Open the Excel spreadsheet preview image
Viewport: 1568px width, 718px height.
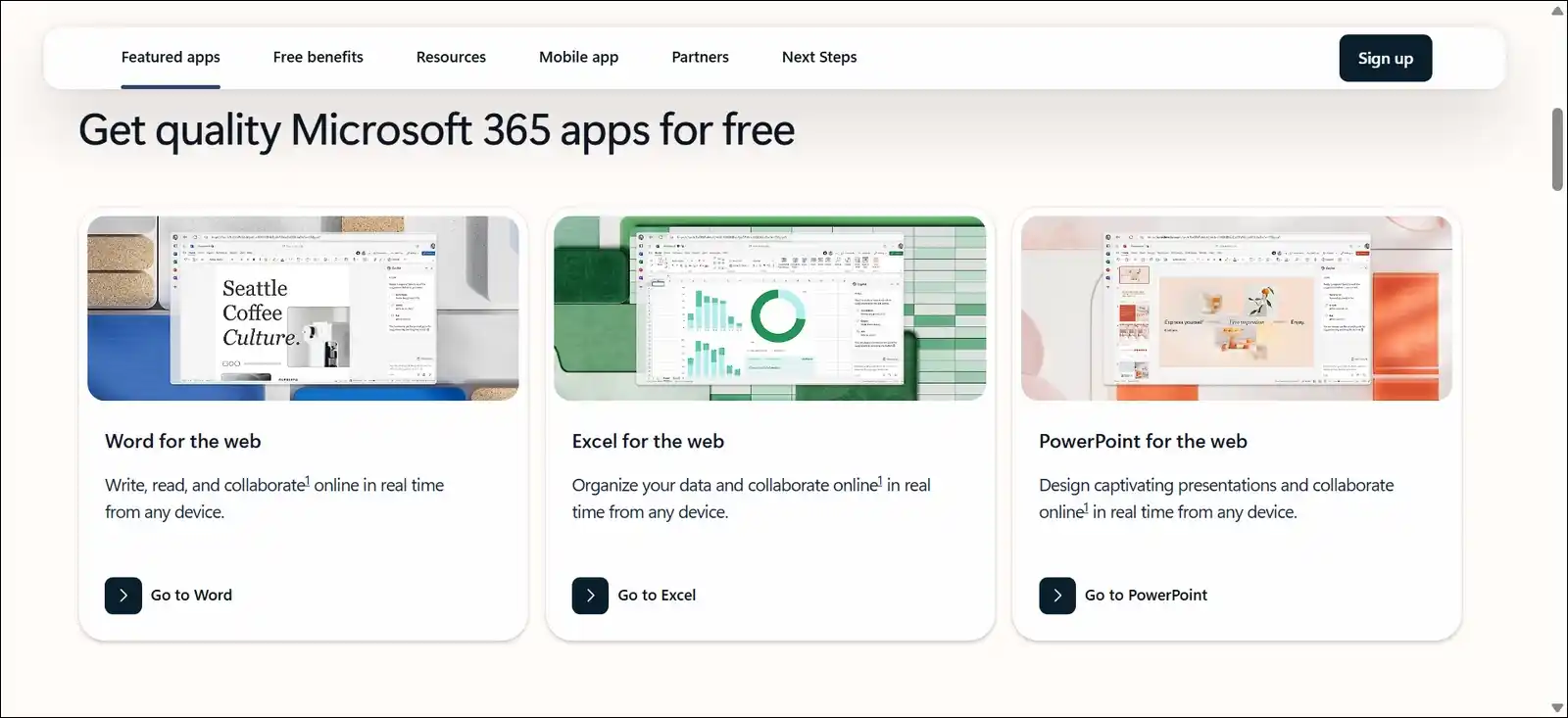coord(770,308)
